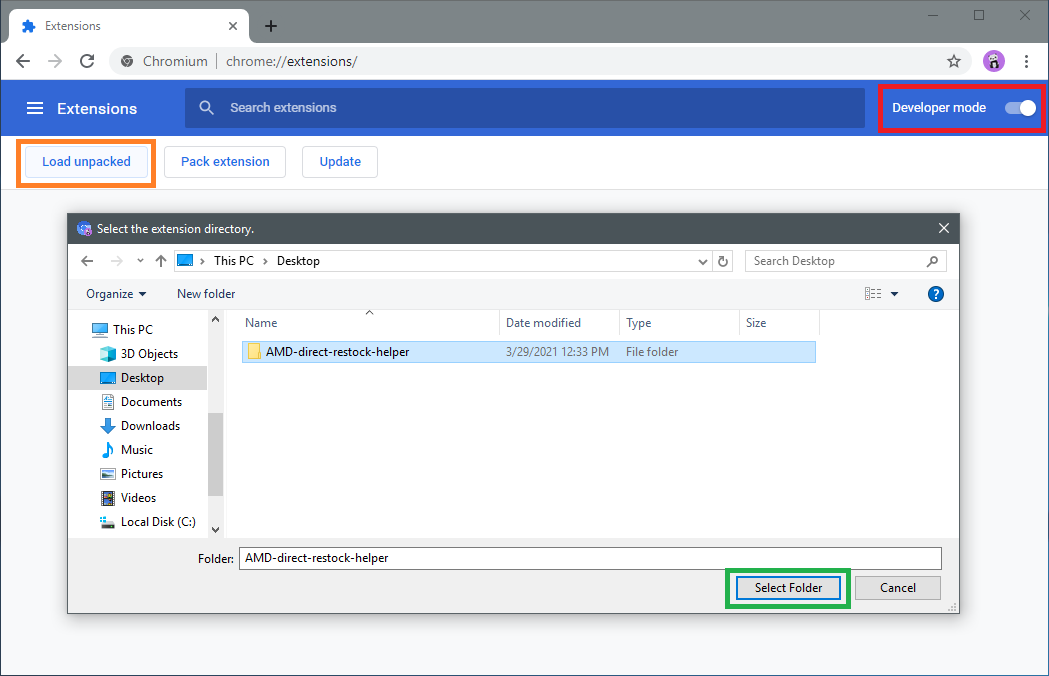The width and height of the screenshot is (1049, 676).
Task: Click the navigation pane scroll up arrow
Action: 215,320
